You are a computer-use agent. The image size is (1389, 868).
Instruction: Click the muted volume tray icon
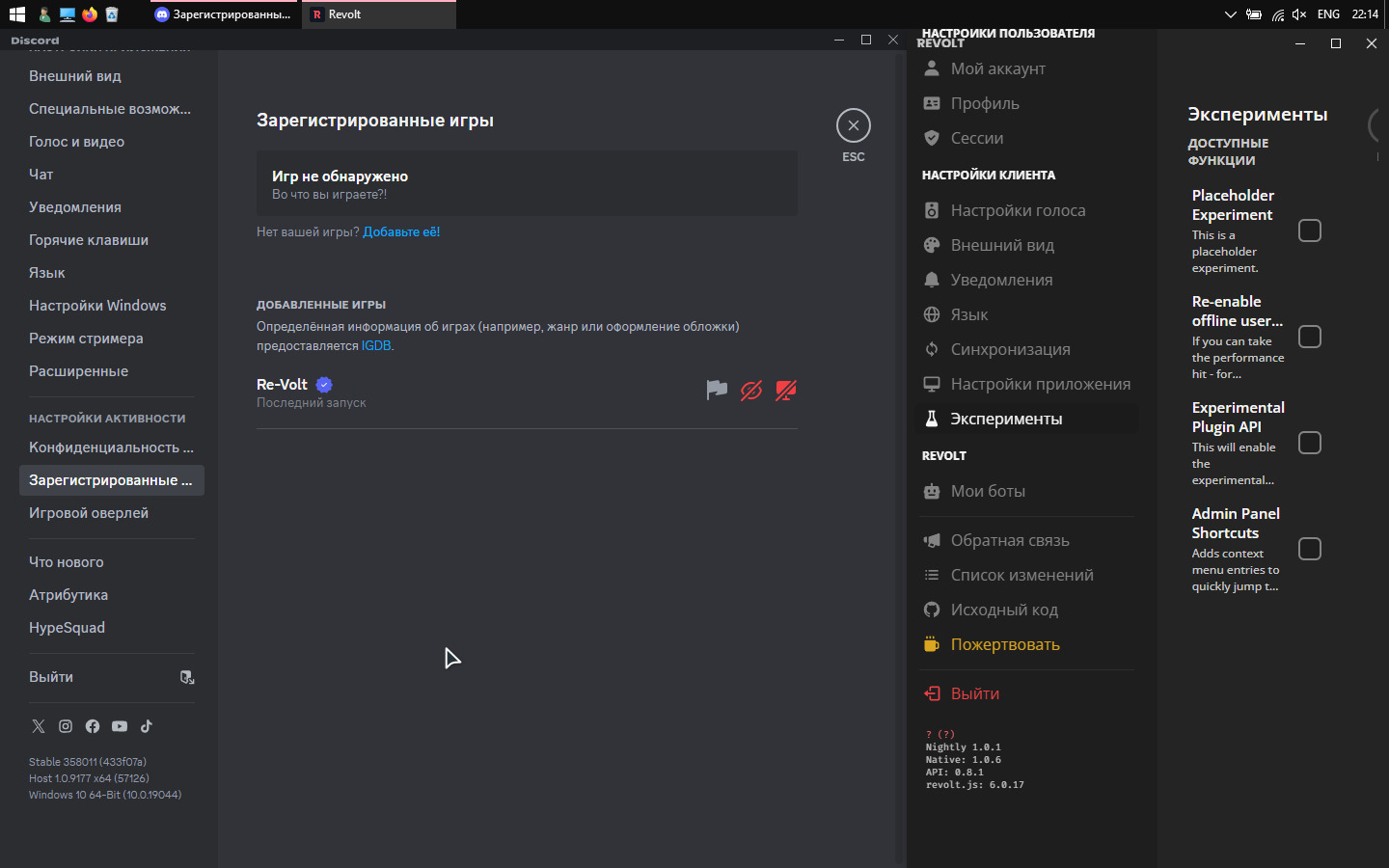tap(1299, 14)
